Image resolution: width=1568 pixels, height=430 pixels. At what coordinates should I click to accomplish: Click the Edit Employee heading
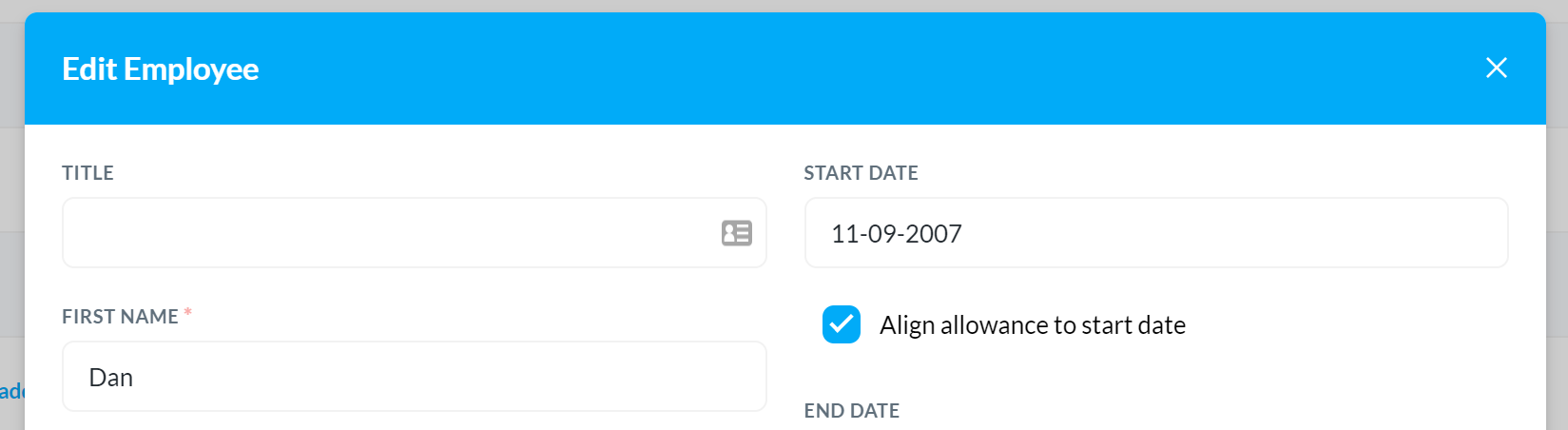pyautogui.click(x=161, y=68)
